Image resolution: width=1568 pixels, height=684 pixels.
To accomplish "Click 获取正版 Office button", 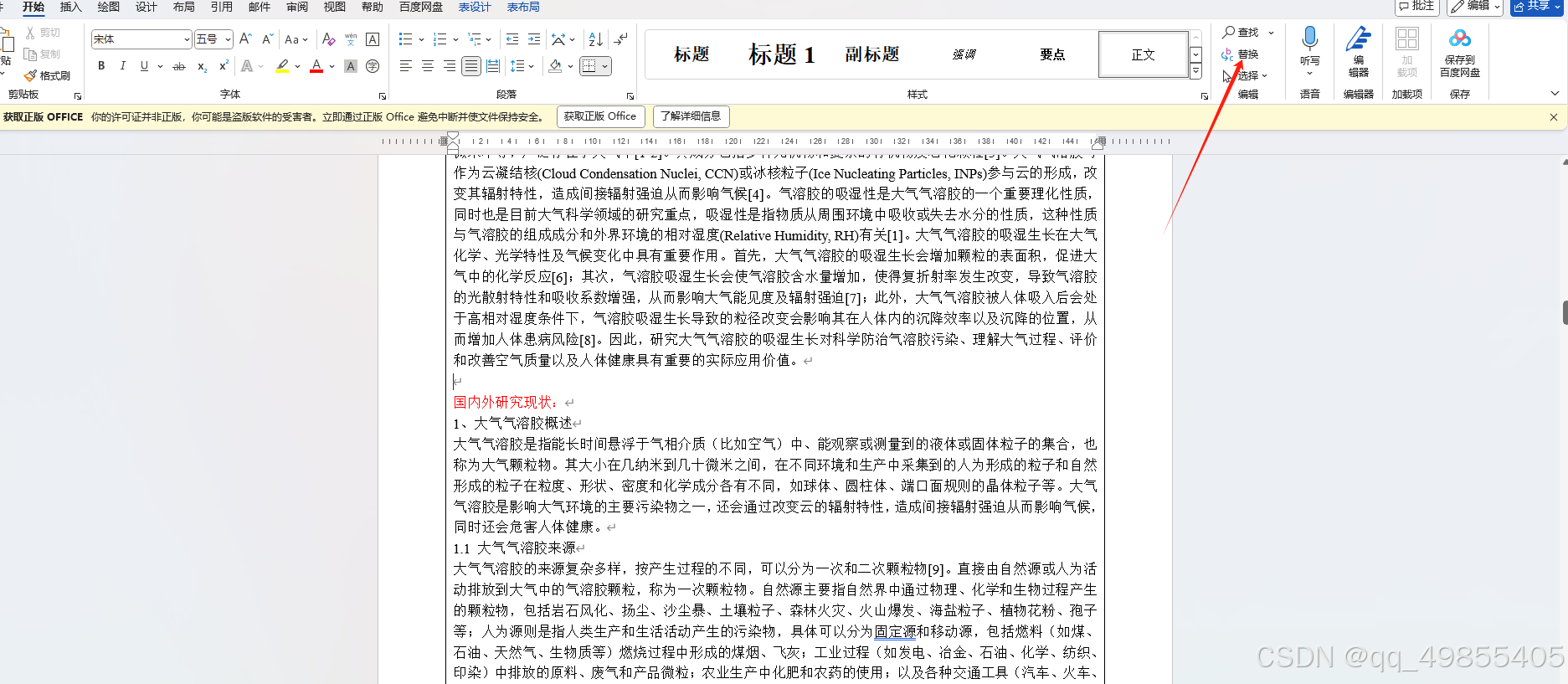I will coord(600,116).
